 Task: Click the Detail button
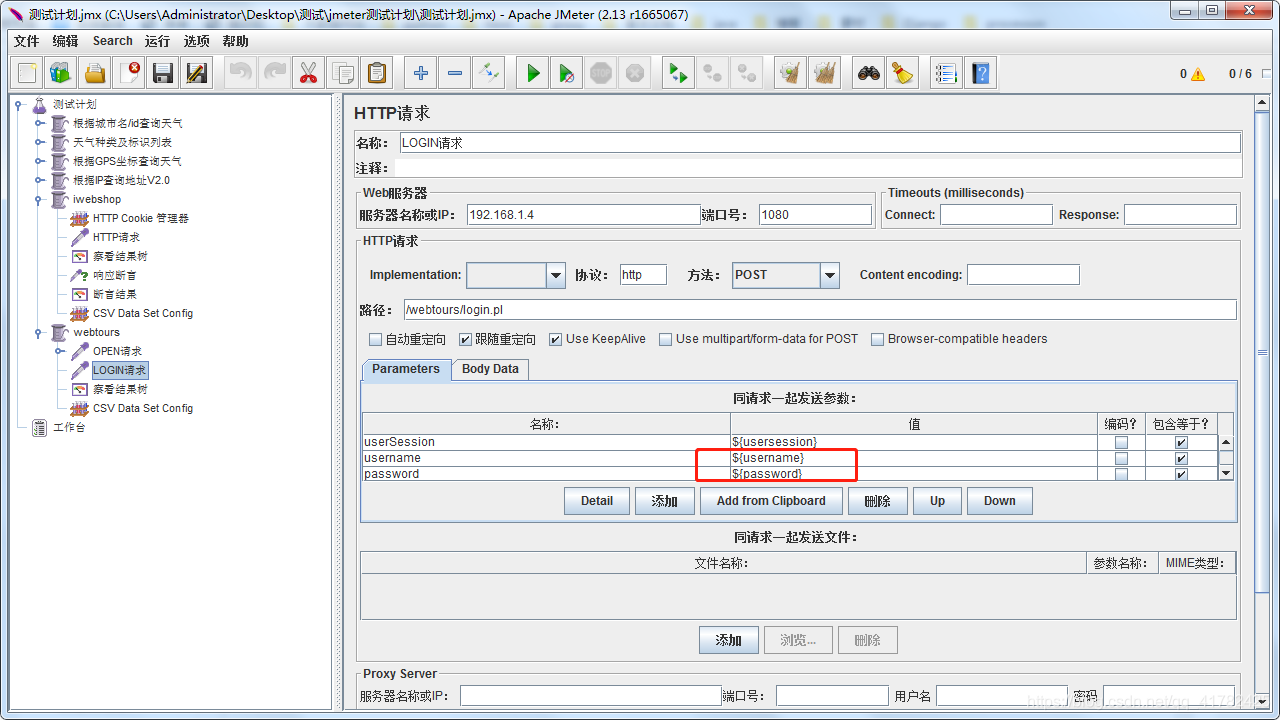pos(597,501)
